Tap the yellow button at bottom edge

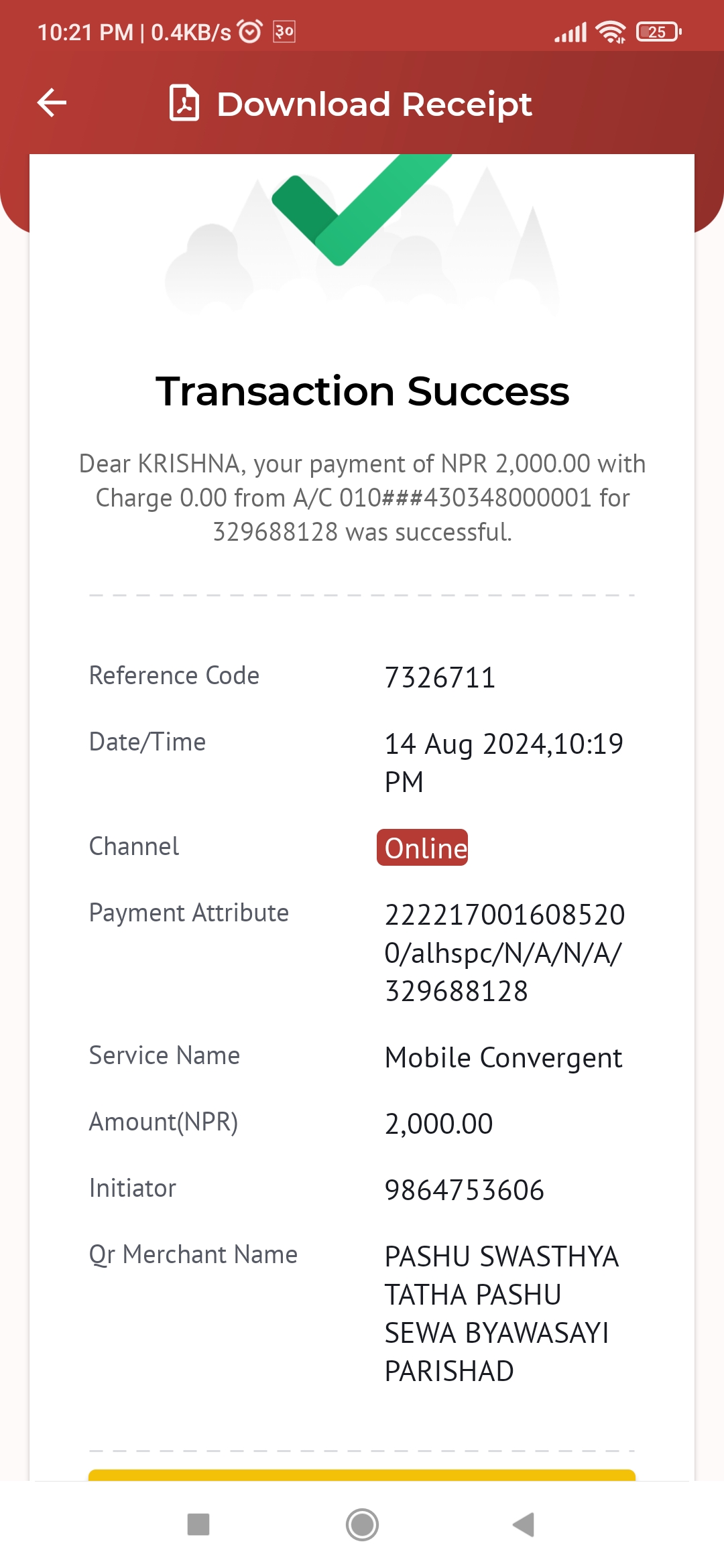coord(362,1475)
